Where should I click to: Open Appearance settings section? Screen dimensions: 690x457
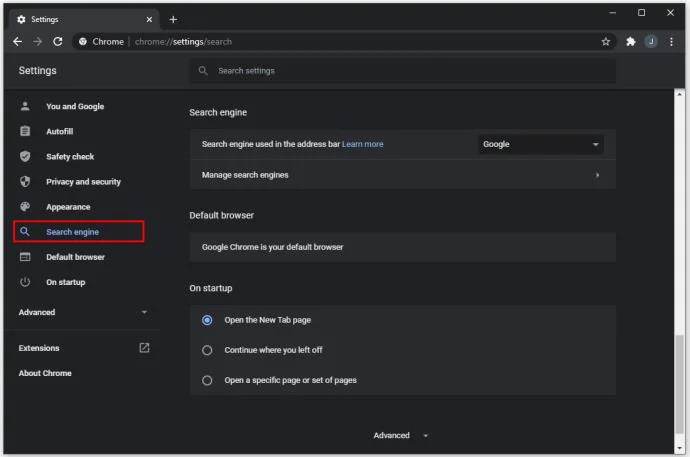pyautogui.click(x=68, y=206)
